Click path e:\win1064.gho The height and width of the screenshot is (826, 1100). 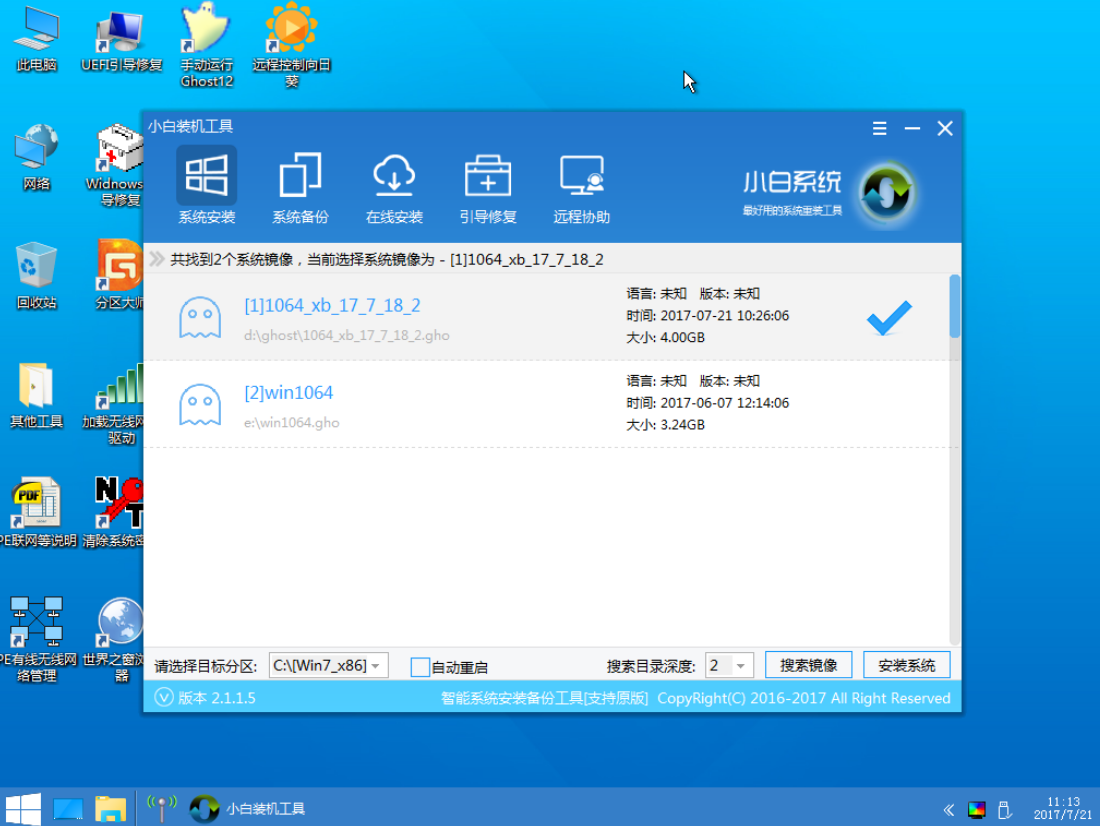click(x=291, y=422)
